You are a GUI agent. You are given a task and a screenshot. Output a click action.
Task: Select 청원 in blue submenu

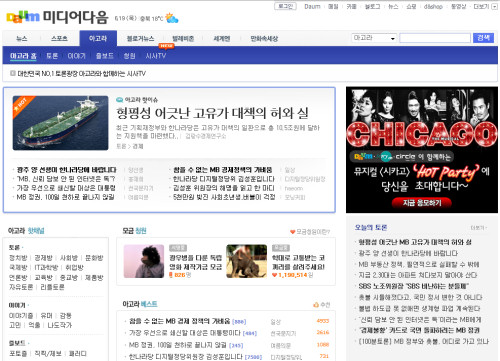(129, 56)
